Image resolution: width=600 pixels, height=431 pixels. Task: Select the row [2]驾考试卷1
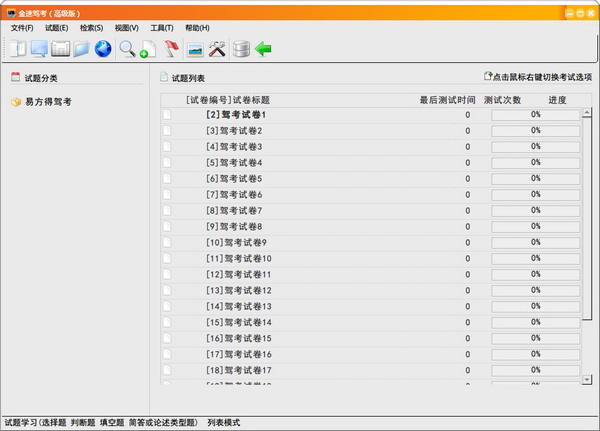click(371, 114)
